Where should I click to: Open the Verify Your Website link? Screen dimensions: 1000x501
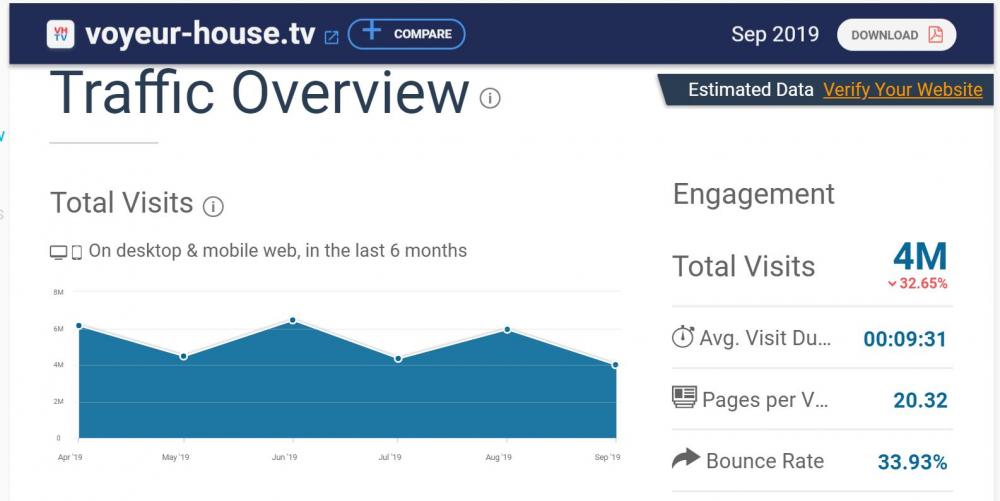(902, 90)
